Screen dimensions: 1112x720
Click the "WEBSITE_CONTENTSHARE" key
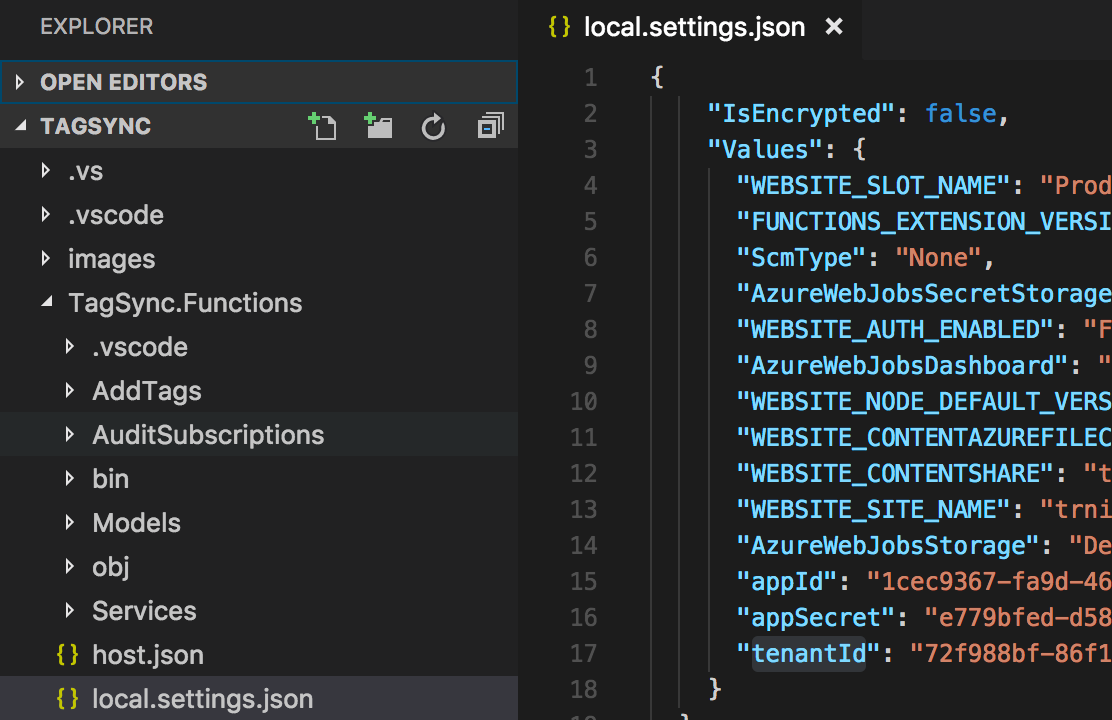point(894,474)
